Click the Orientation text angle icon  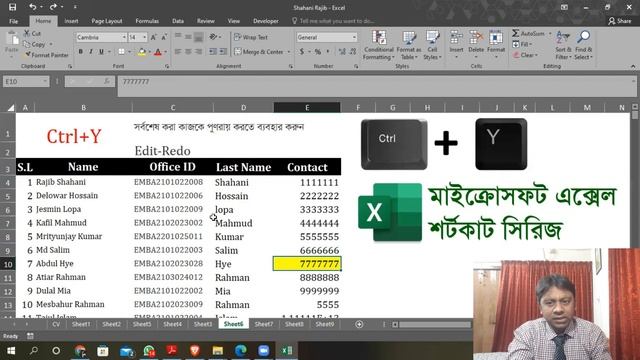click(213, 37)
